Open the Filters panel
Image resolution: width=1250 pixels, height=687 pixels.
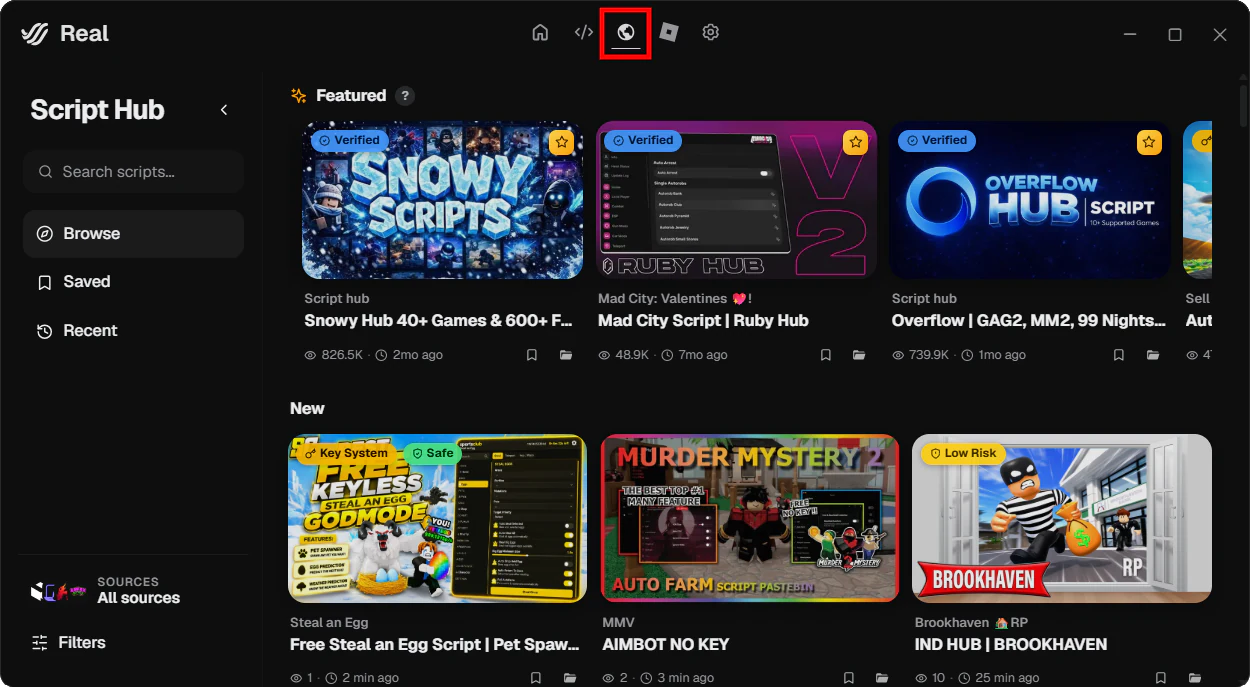point(68,643)
